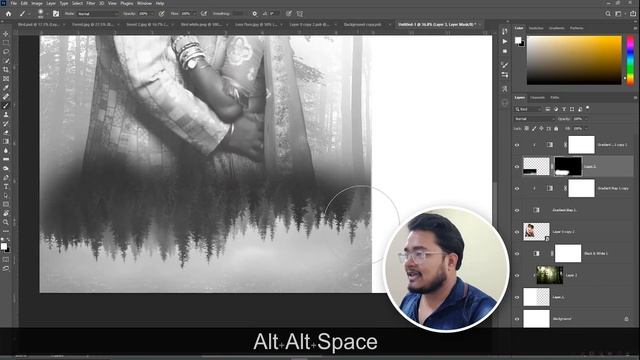Toggle the layer filtering on/off switch
640x360 pixels.
click(588, 108)
